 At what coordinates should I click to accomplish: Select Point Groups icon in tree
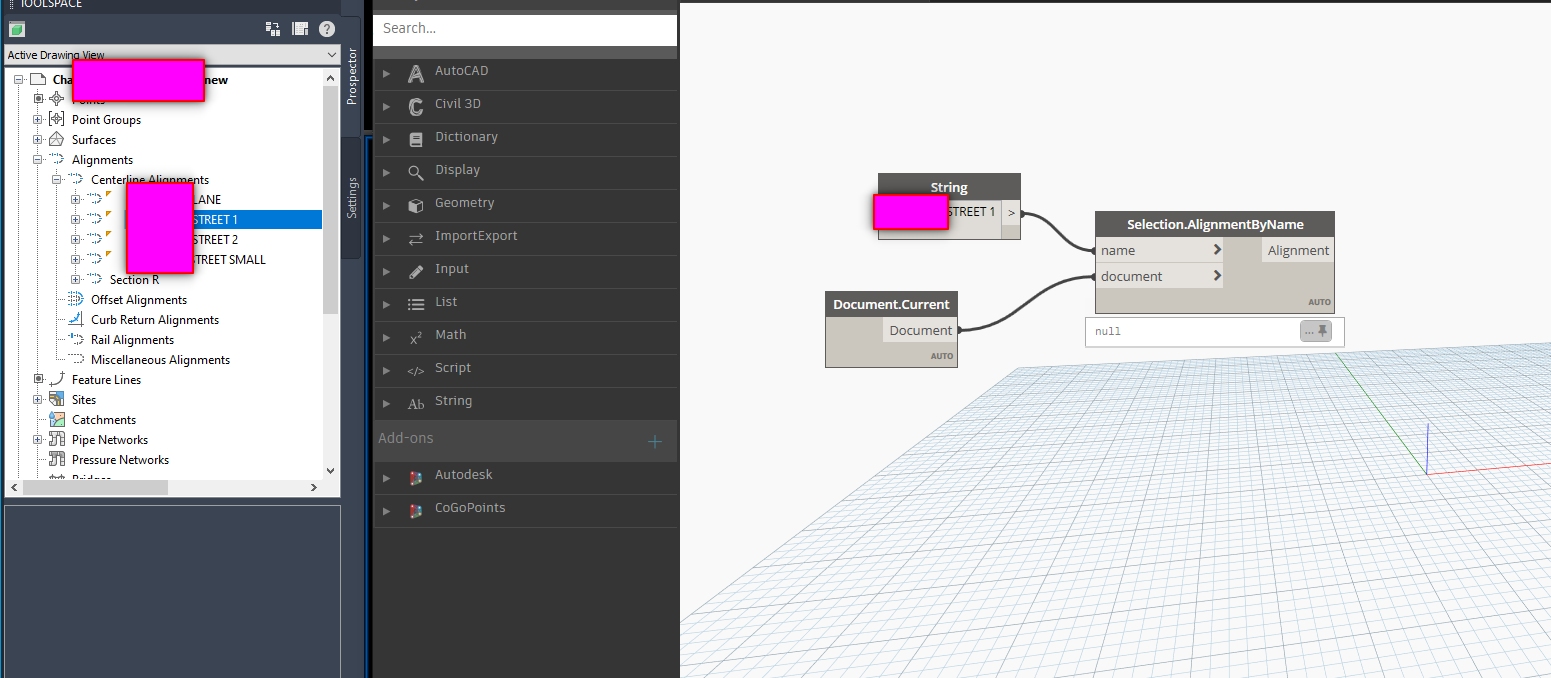coord(56,119)
